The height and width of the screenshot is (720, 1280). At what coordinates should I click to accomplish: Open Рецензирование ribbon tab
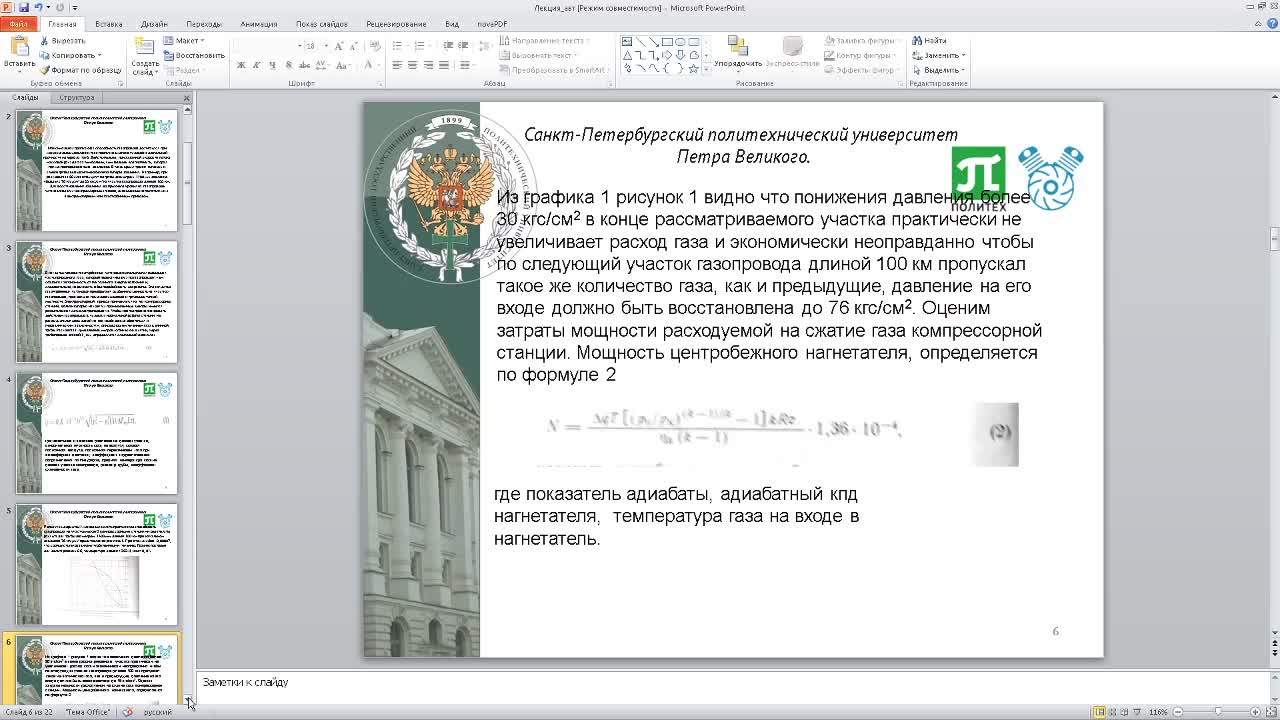click(396, 24)
